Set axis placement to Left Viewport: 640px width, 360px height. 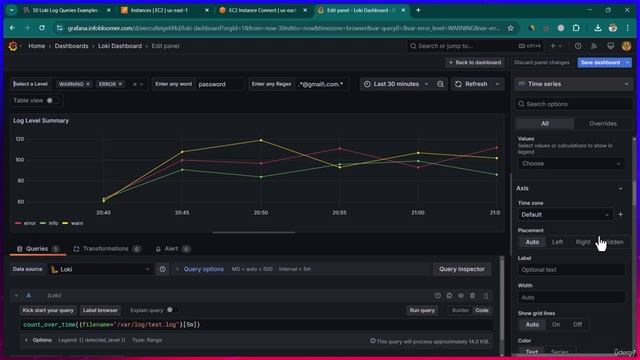(557, 242)
